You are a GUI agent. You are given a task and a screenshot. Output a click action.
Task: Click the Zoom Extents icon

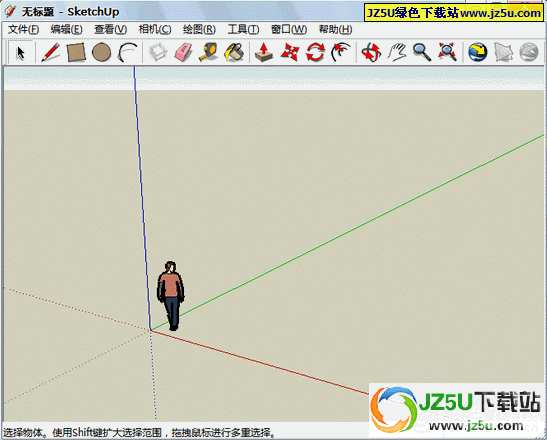(448, 52)
